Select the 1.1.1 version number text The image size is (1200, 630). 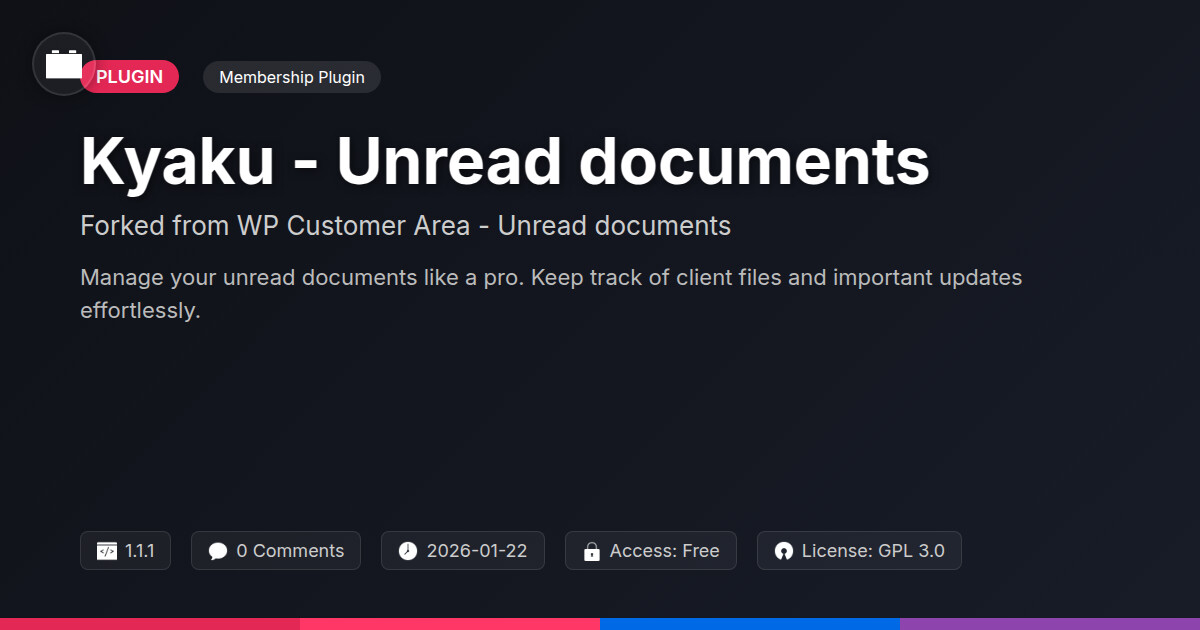(140, 551)
